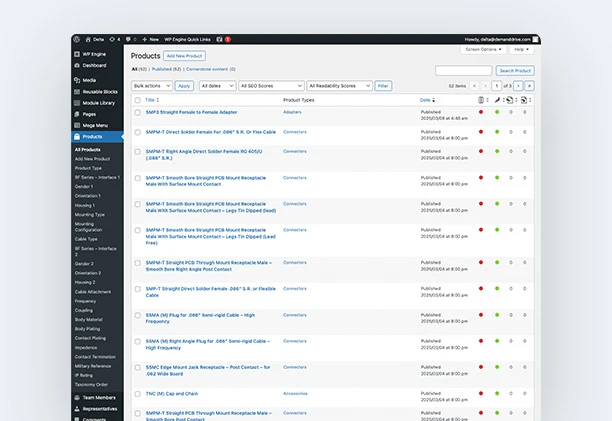Select Mega Menu in sidebar
Image resolution: width=612 pixels, height=421 pixels.
(x=96, y=125)
